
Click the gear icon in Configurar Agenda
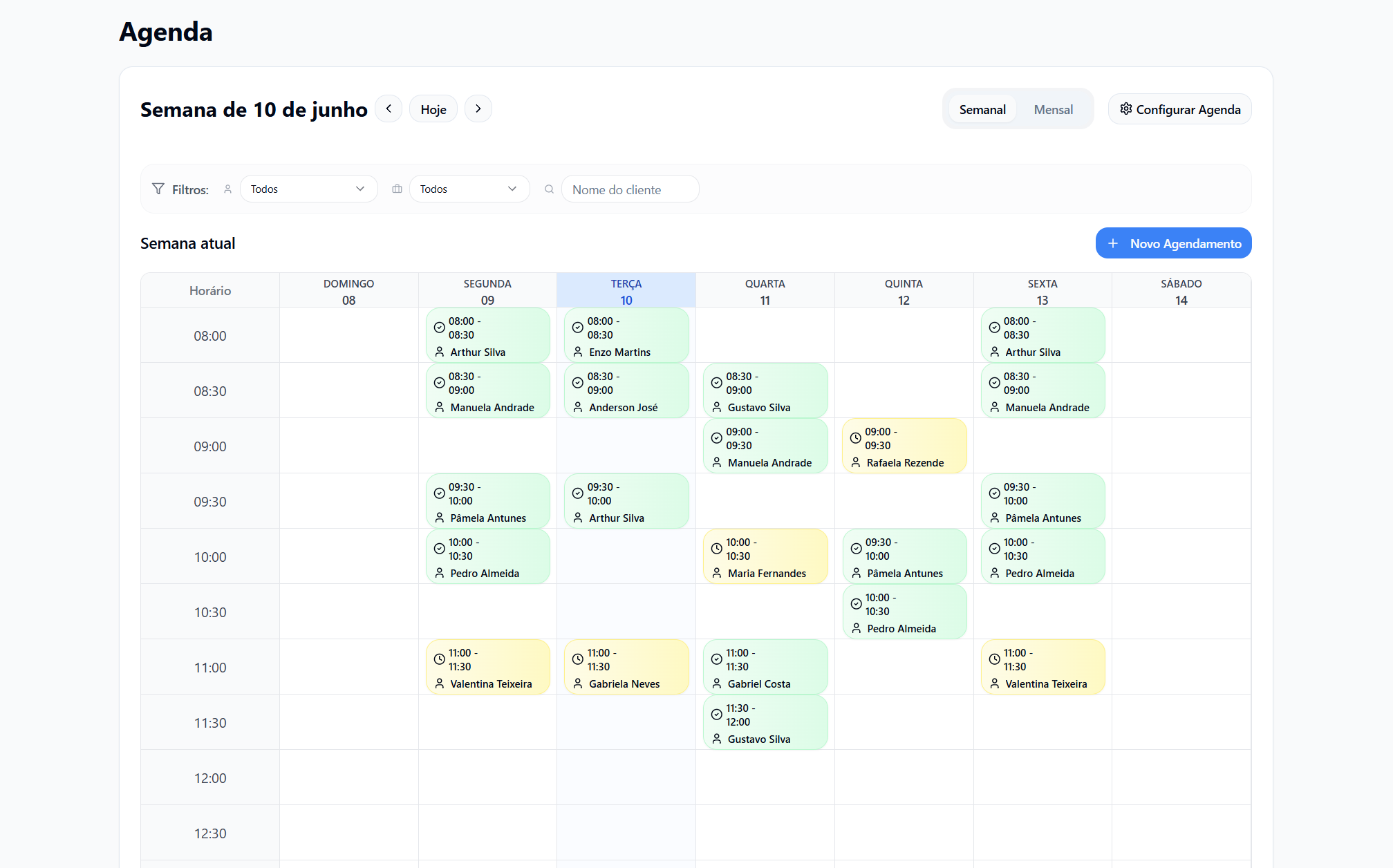click(x=1125, y=108)
